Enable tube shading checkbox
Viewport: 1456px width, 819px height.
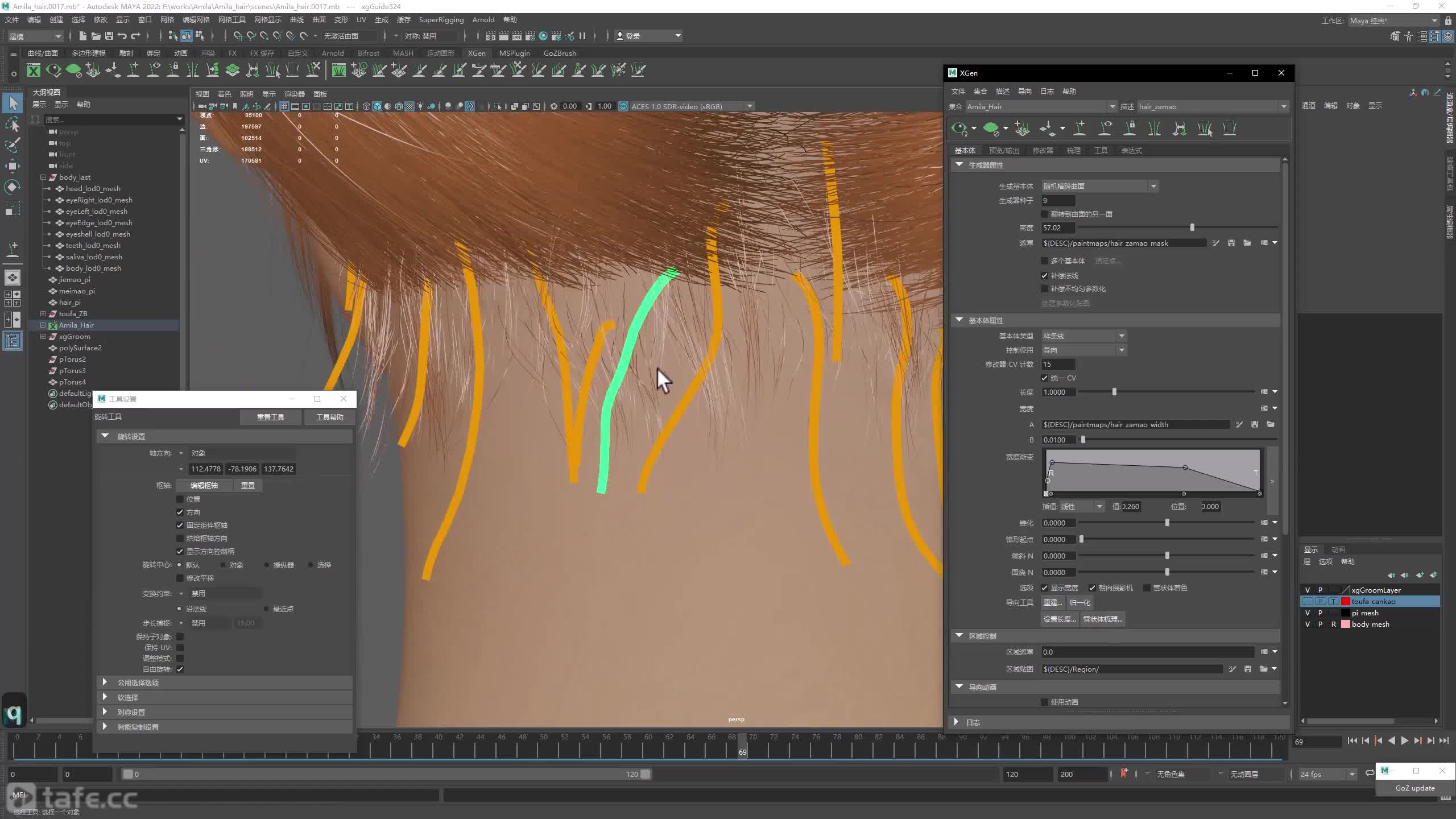pyautogui.click(x=1147, y=588)
